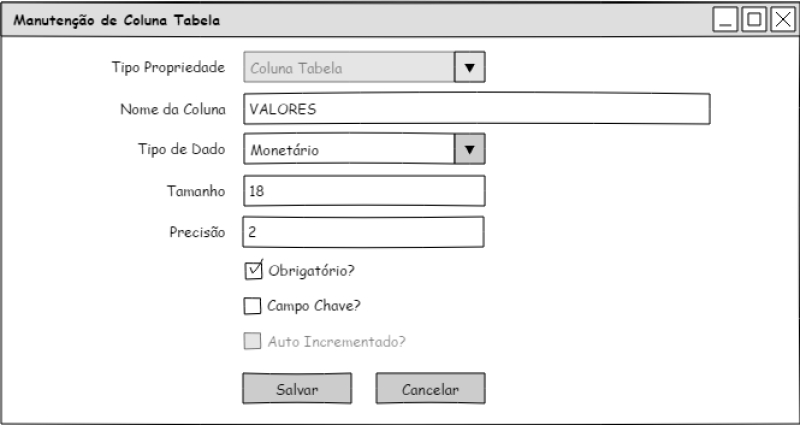This screenshot has height=425, width=800.
Task: Focus the Nome da Coluna field containing VALORES
Action: tap(476, 109)
